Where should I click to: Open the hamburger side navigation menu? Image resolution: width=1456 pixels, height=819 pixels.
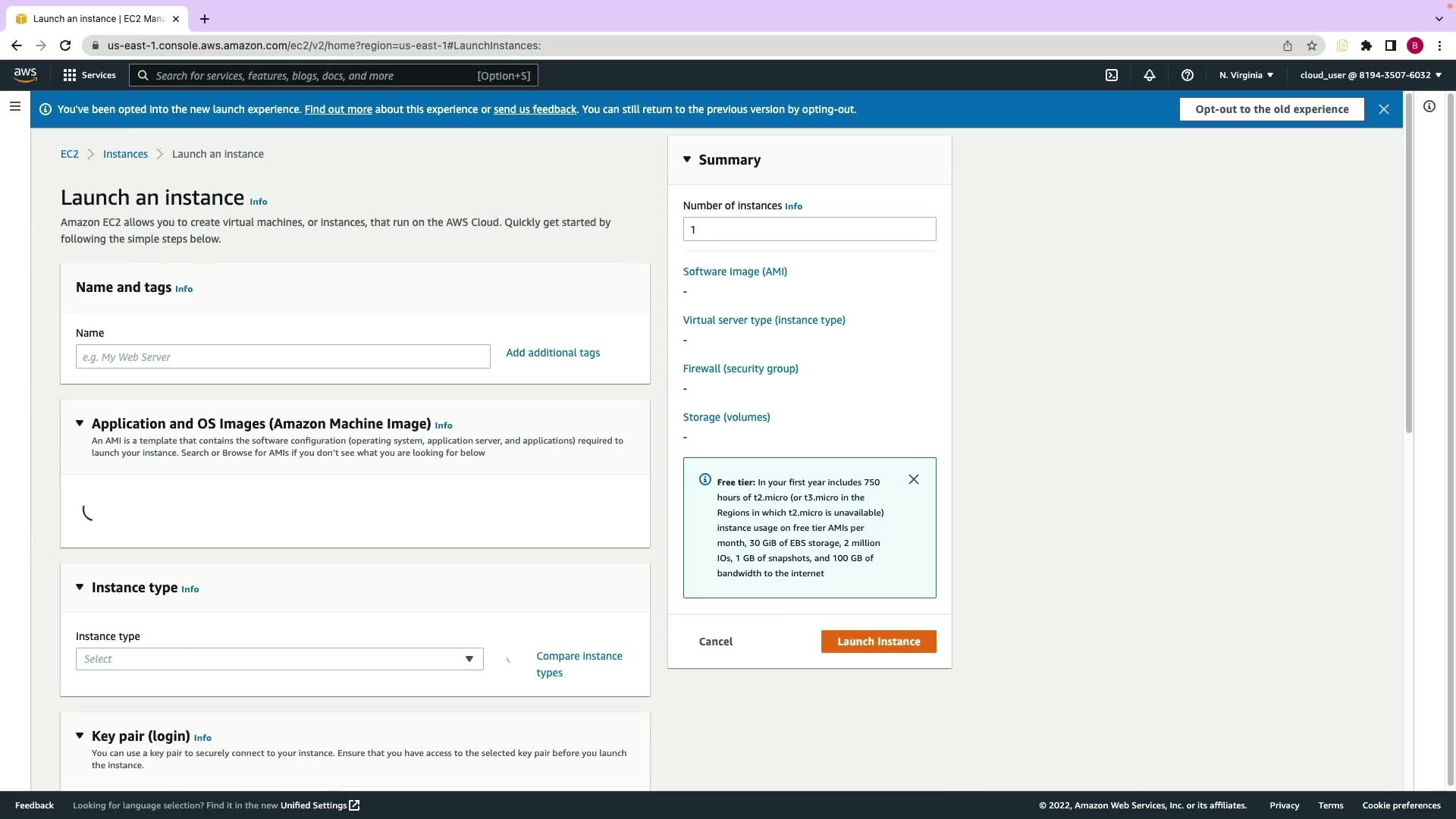pos(14,106)
